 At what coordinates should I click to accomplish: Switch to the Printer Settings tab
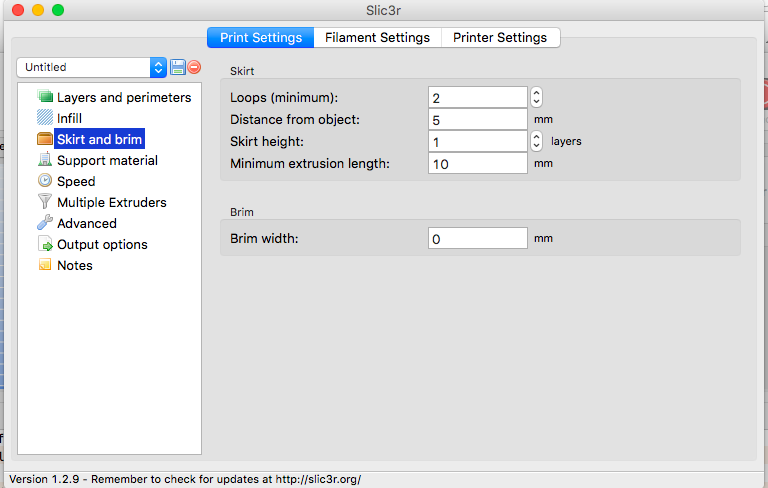[500, 38]
